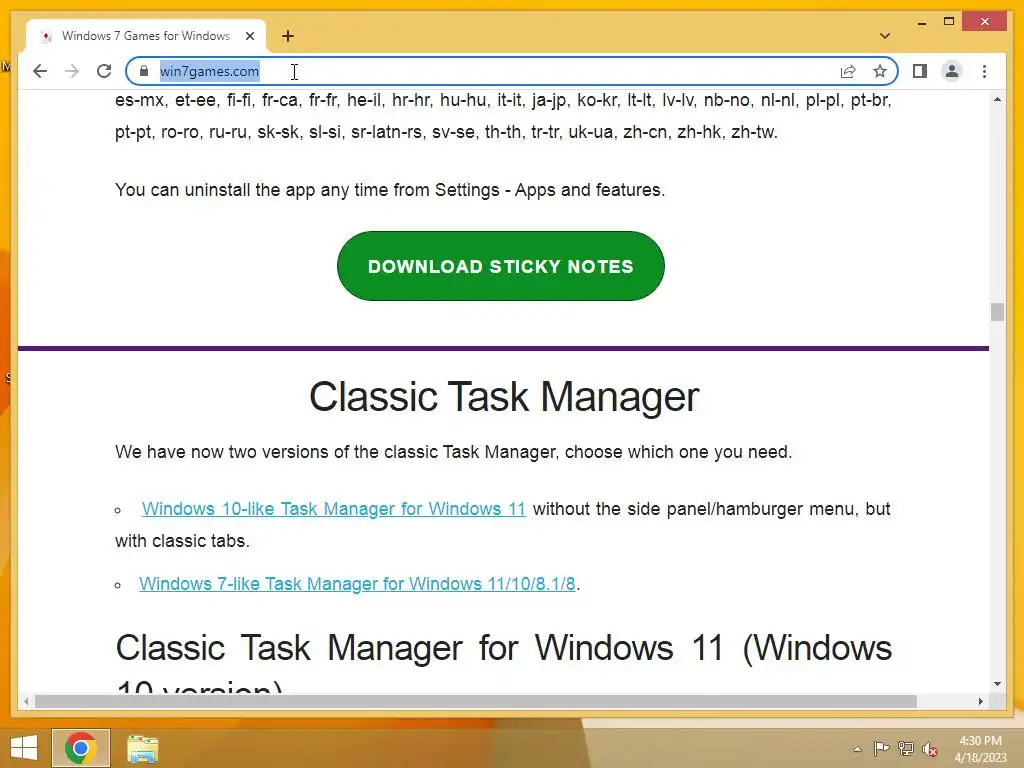Open Chrome three-dot menu
The image size is (1024, 768).
[984, 71]
